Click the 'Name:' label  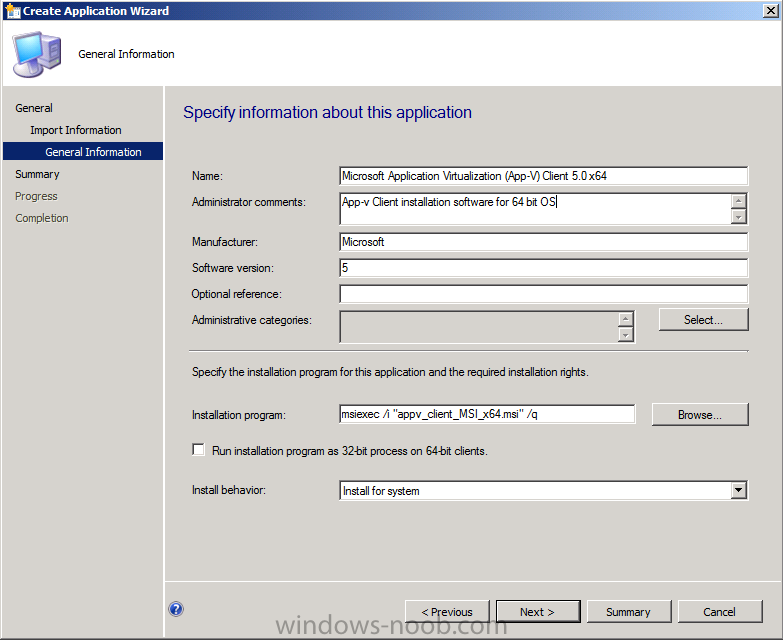tap(207, 176)
